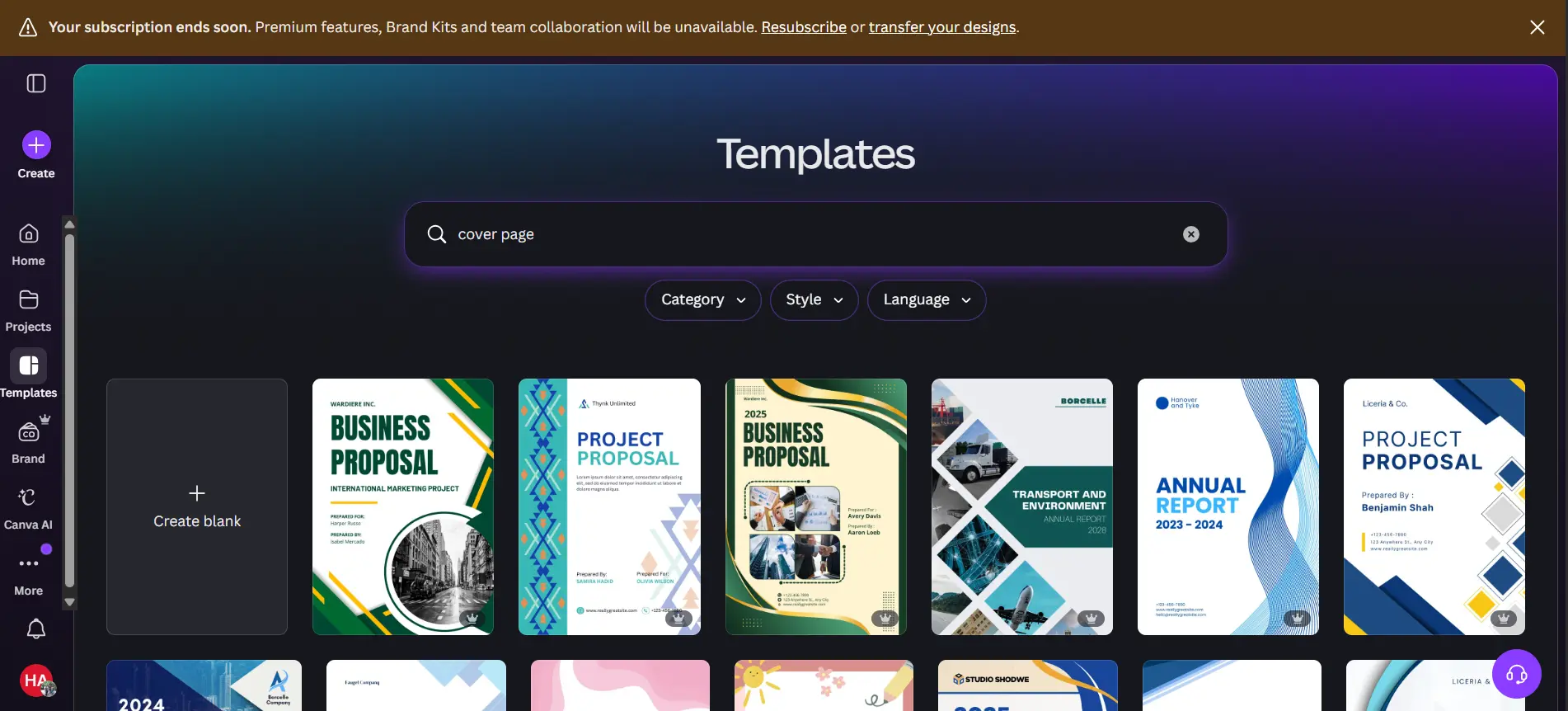Image resolution: width=1568 pixels, height=711 pixels.
Task: Open the 2024 Borcelle Company template
Action: (204, 685)
